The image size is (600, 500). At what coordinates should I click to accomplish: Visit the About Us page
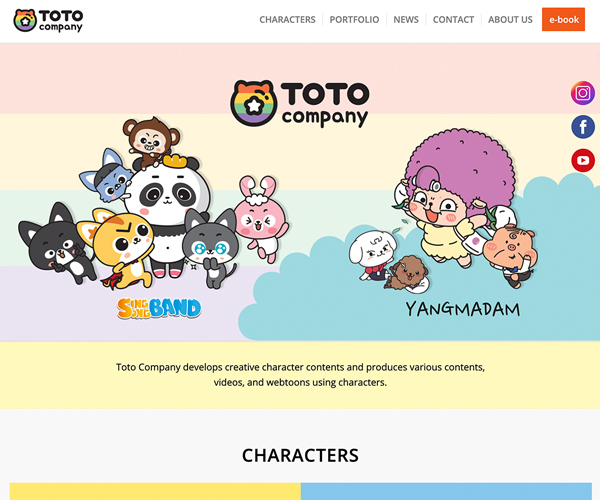(510, 20)
